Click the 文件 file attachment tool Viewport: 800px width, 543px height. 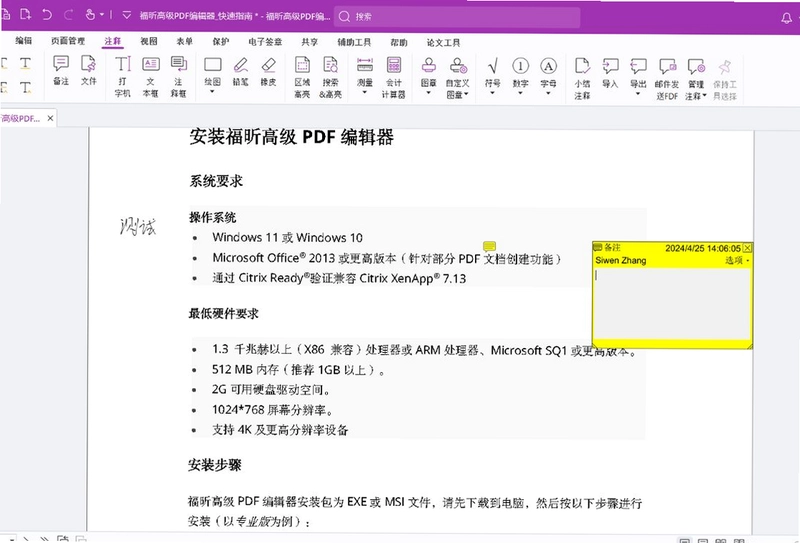(88, 70)
